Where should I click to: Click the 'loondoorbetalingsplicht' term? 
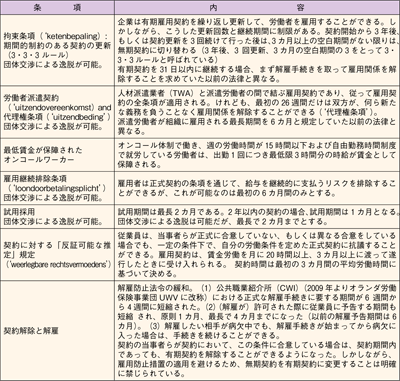click(x=57, y=188)
